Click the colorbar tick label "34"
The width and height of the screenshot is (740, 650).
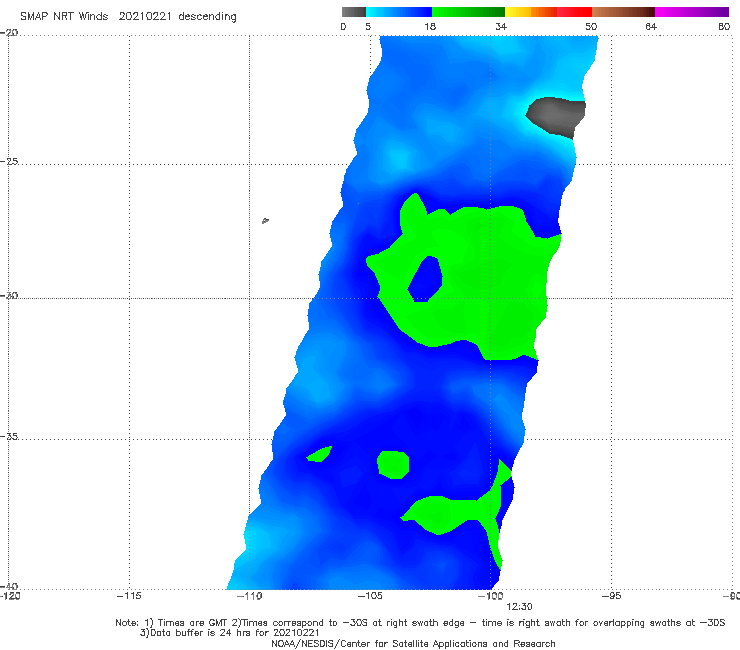coord(501,27)
